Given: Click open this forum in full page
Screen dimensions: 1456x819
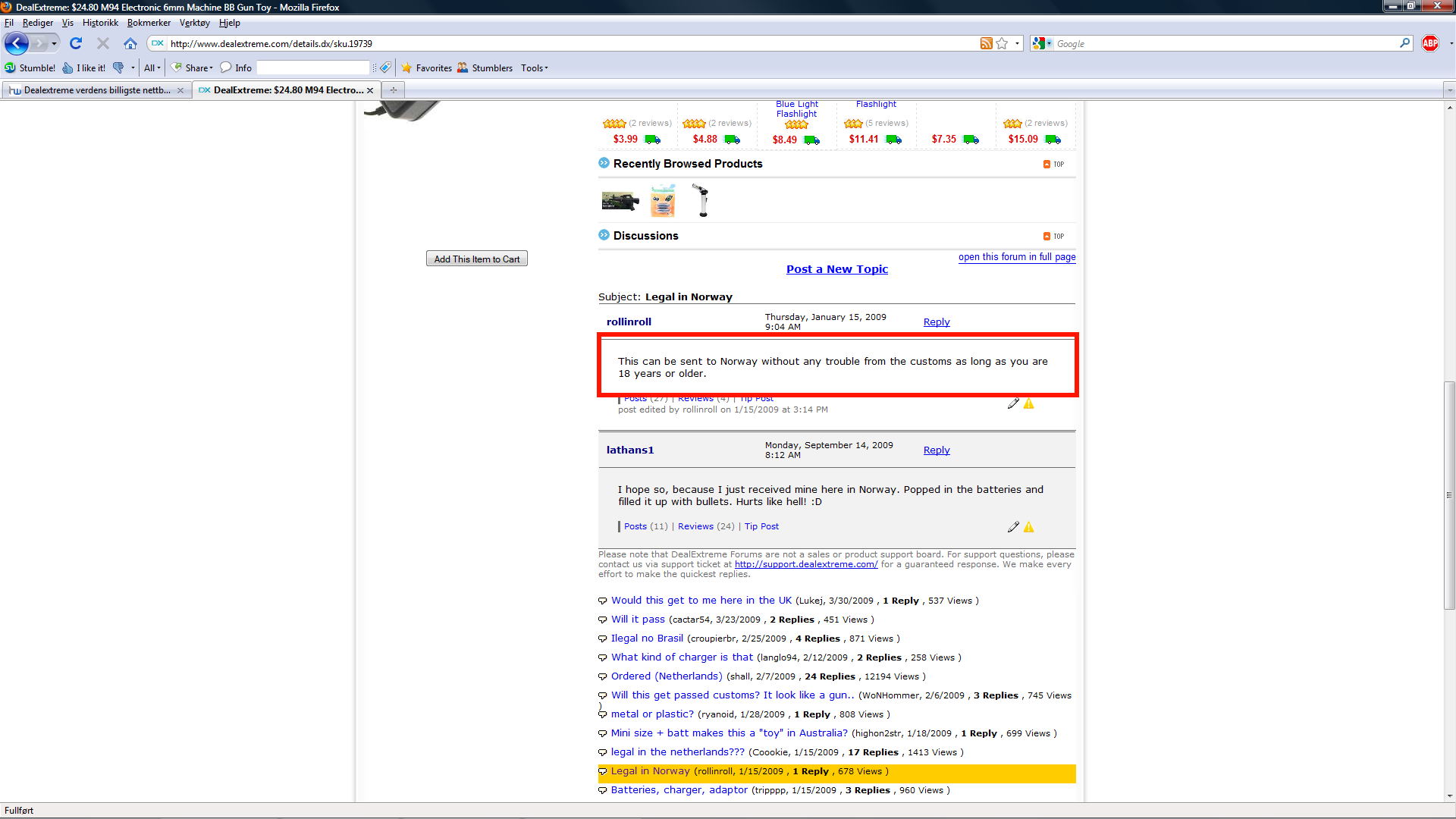Looking at the screenshot, I should pos(1017,257).
